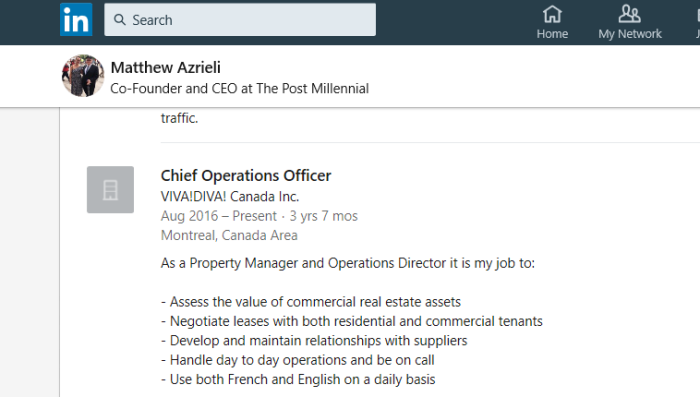
Task: Open the VIVA!DIVA! Canada Inc. company link
Action: click(230, 196)
